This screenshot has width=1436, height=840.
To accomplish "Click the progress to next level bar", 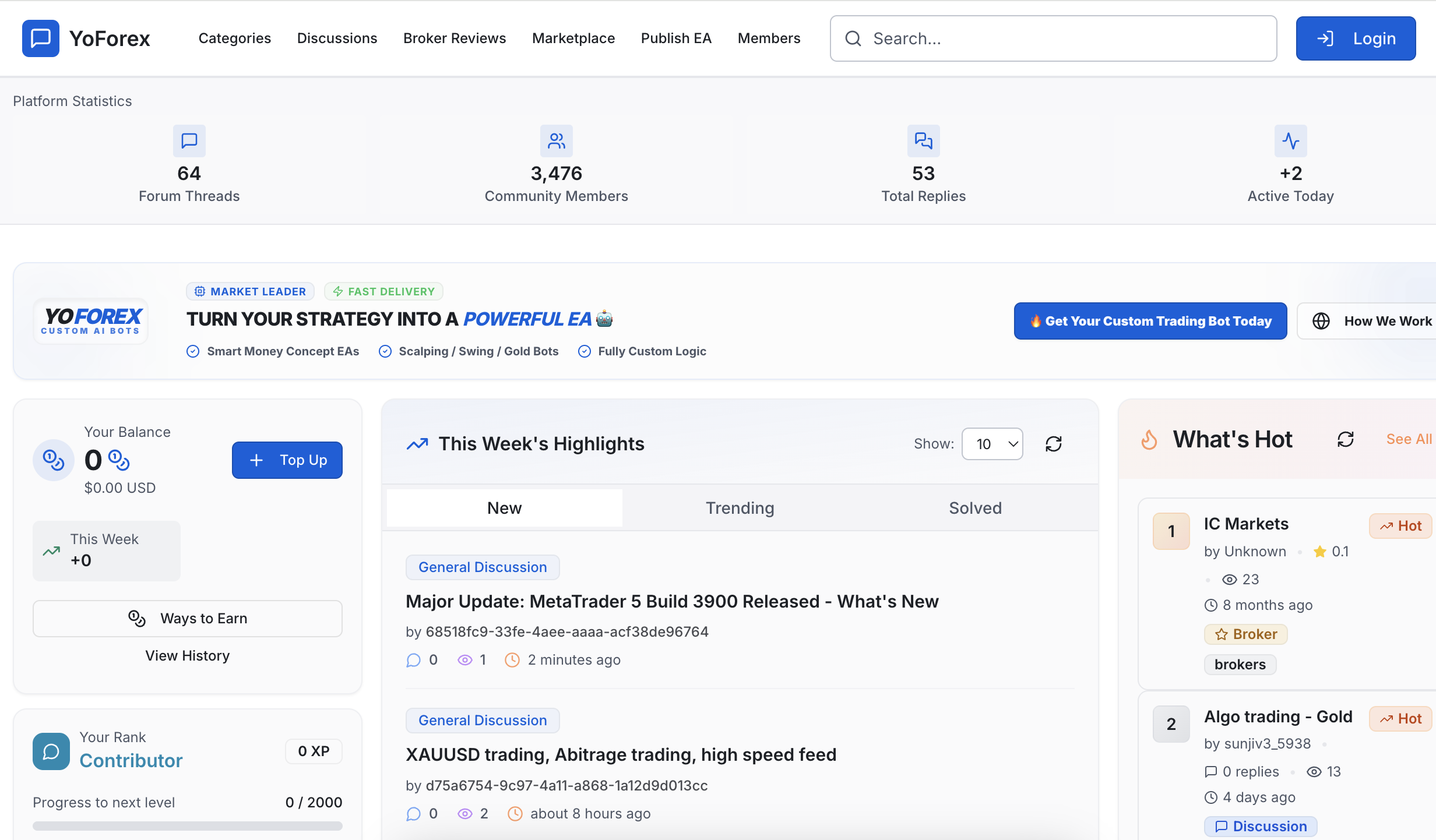I will pos(188,826).
